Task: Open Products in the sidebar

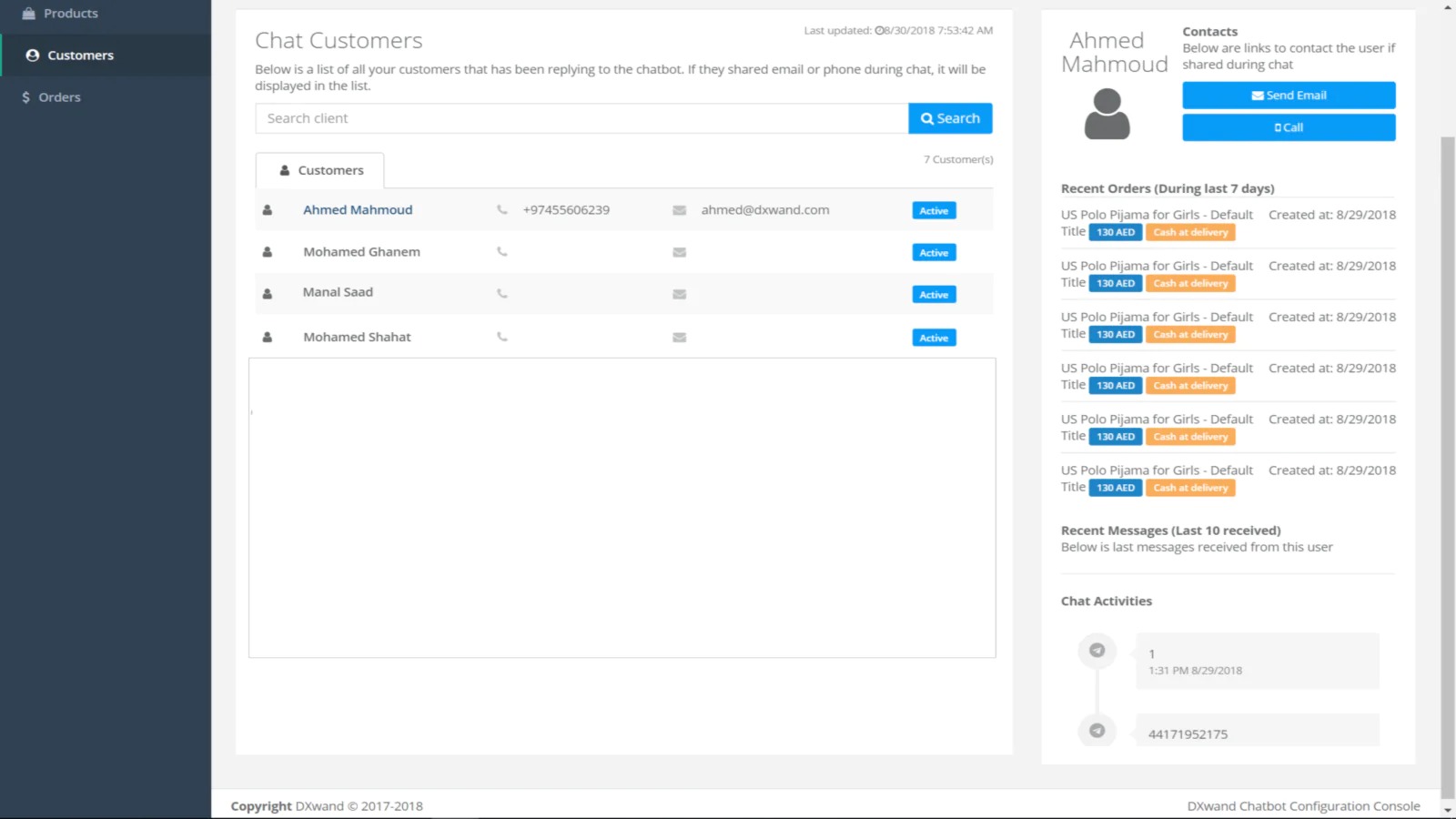Action: pyautogui.click(x=70, y=14)
